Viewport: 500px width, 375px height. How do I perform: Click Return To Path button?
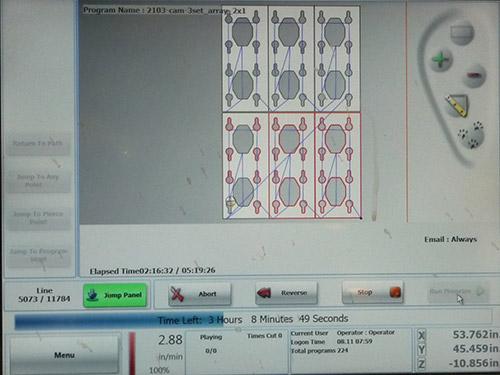pyautogui.click(x=38, y=144)
